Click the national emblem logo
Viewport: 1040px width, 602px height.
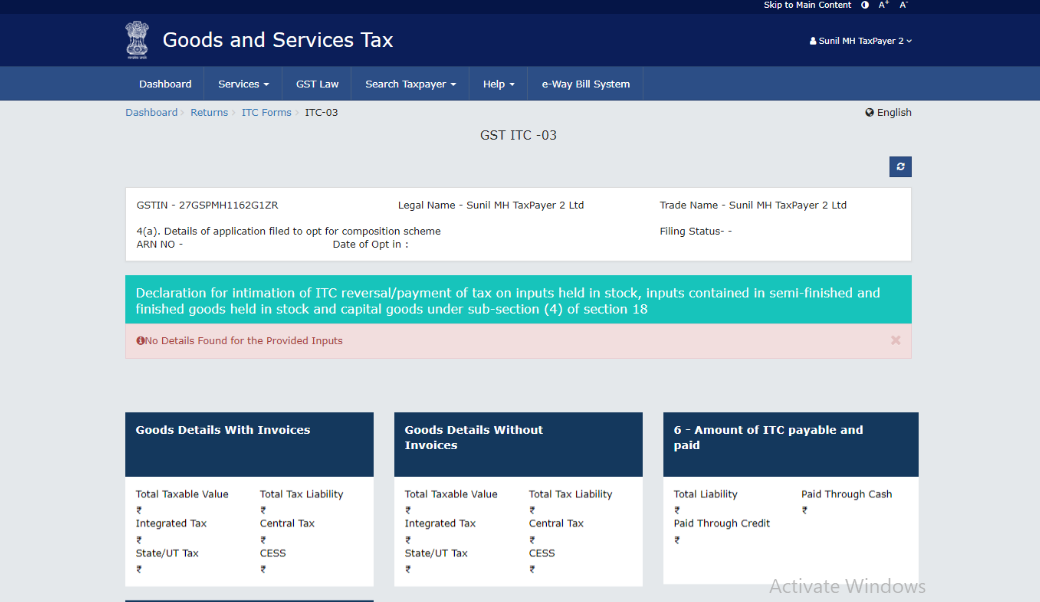(137, 40)
